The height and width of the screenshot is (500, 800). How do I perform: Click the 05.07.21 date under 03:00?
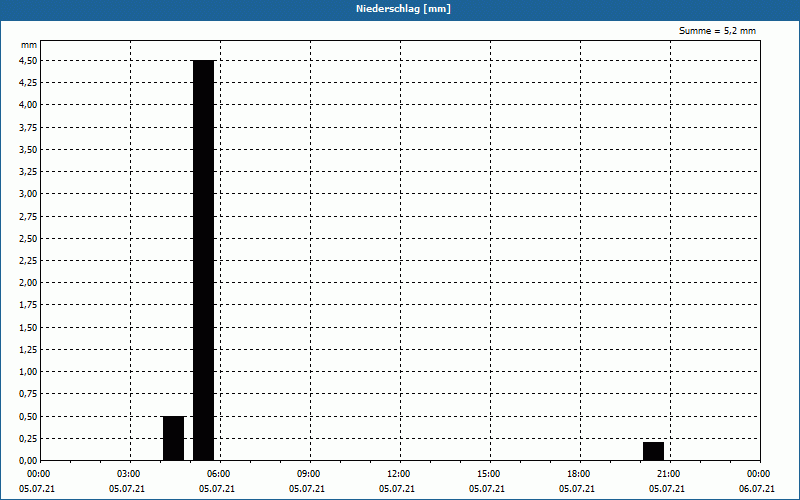click(127, 489)
